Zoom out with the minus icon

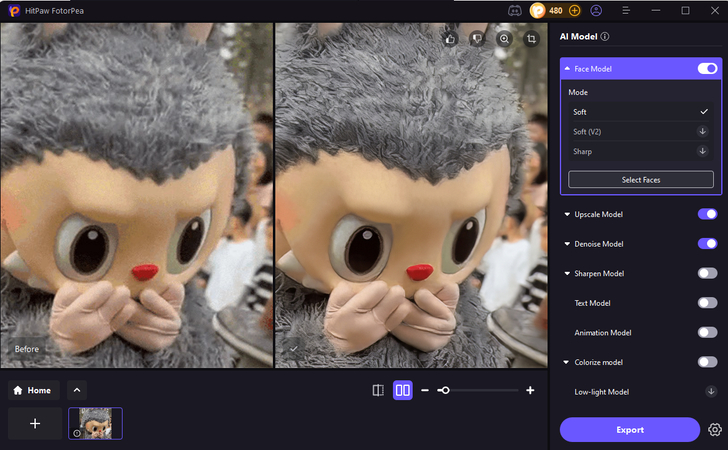click(425, 391)
